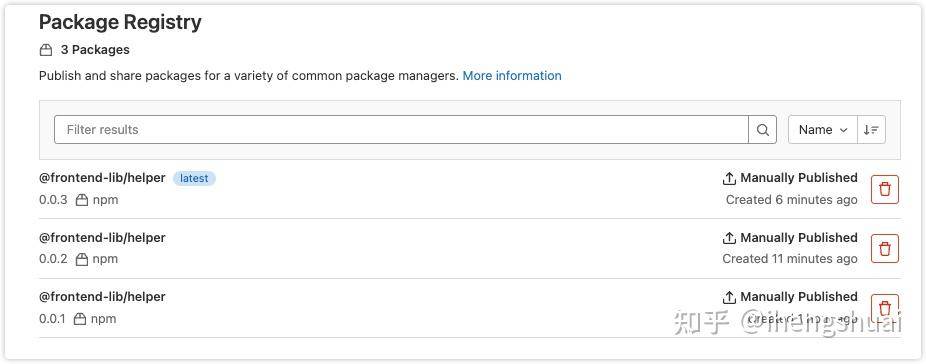Click the package icon beside 3 Packages
The width and height of the screenshot is (926, 364).
[x=46, y=50]
